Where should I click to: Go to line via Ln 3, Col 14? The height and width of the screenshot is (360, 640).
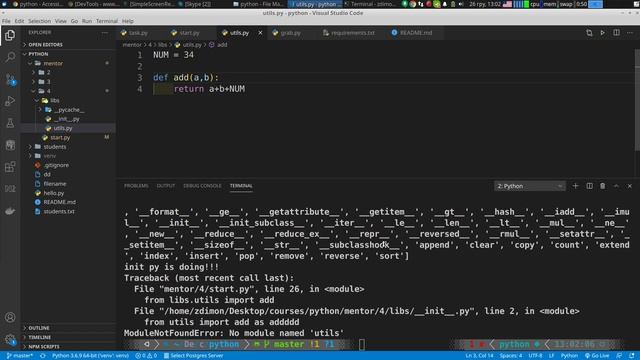(479, 356)
